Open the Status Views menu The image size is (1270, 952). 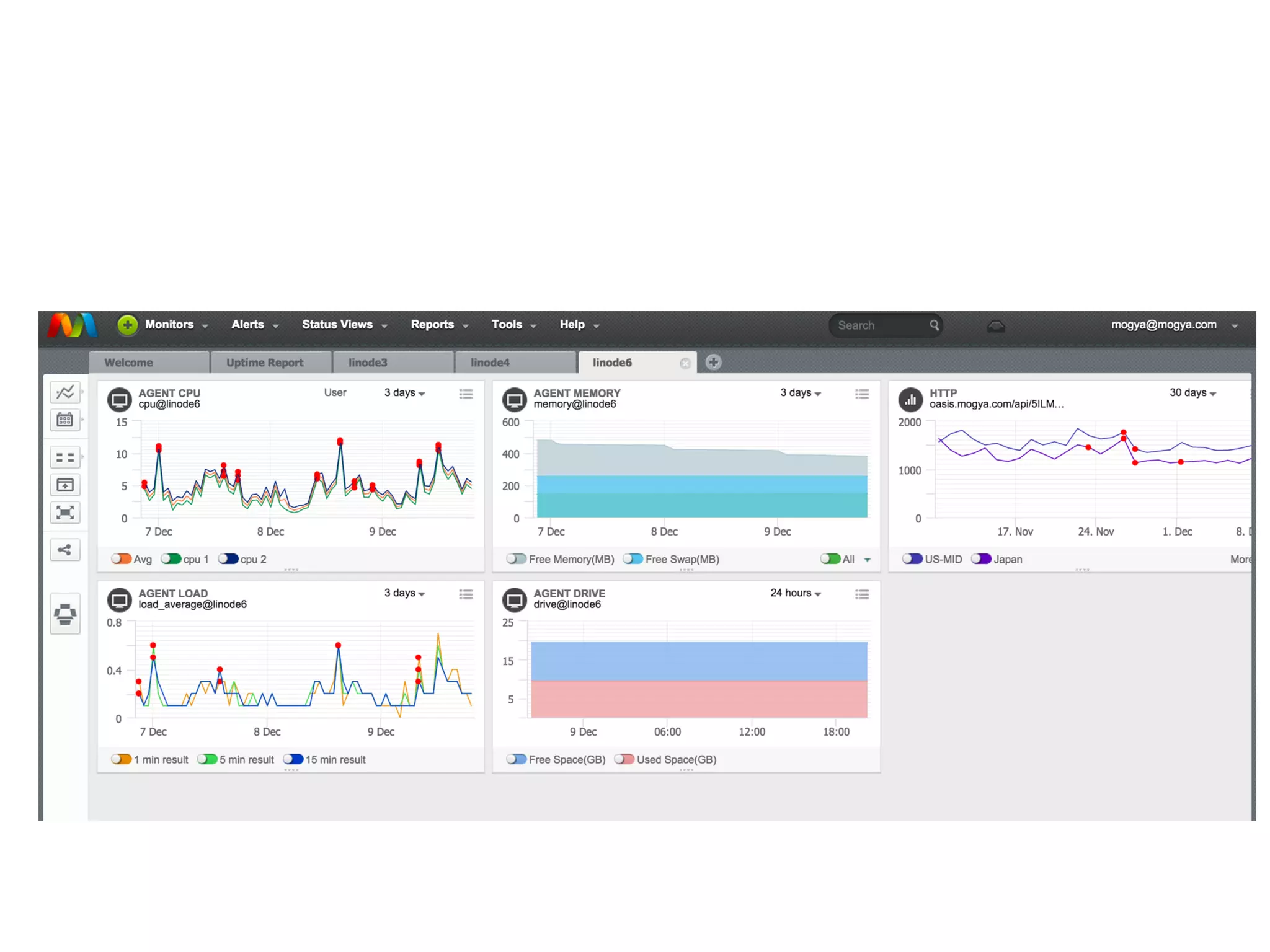point(344,325)
